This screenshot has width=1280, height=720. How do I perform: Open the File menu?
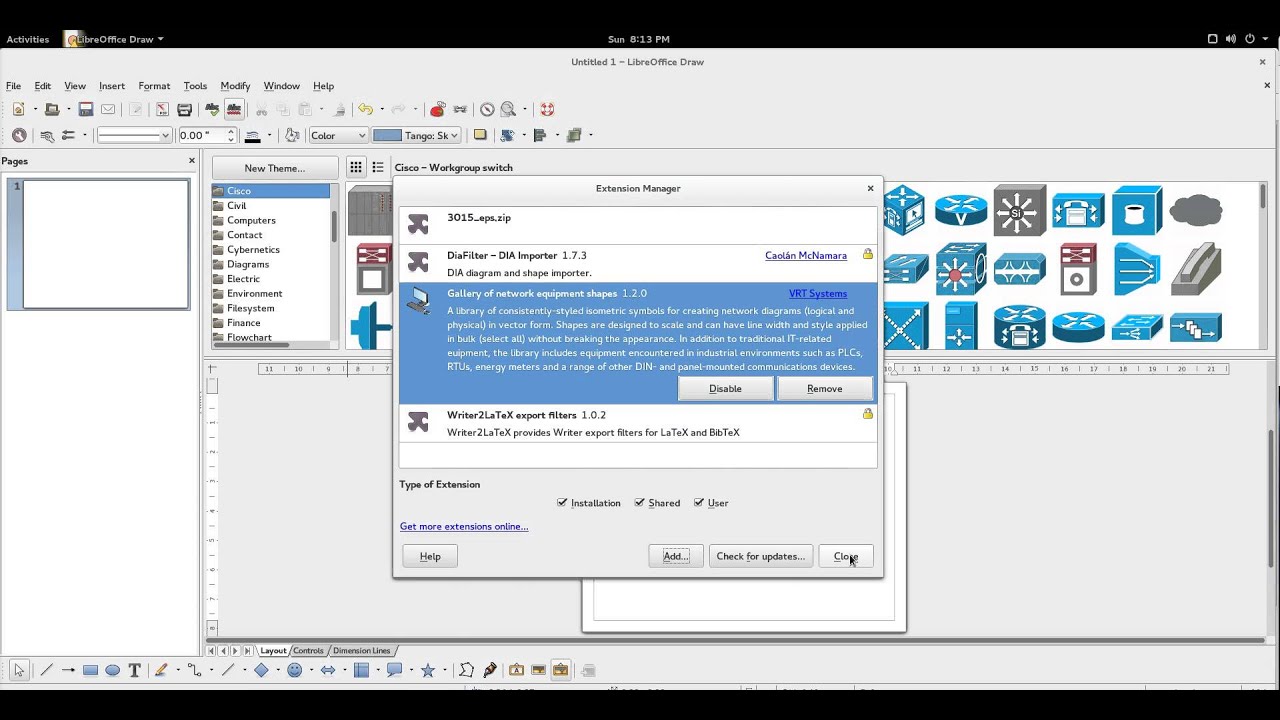point(13,86)
